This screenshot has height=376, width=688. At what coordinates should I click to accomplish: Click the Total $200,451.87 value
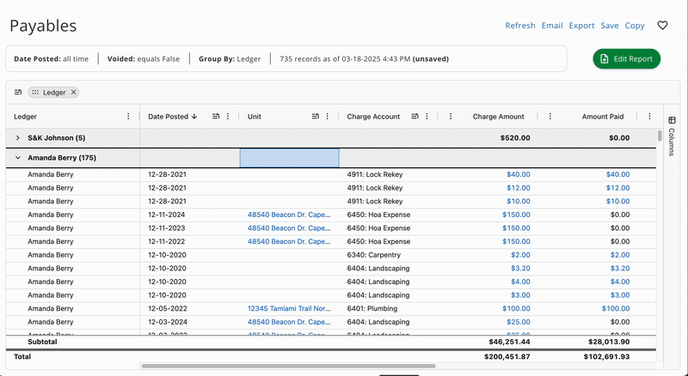507,357
